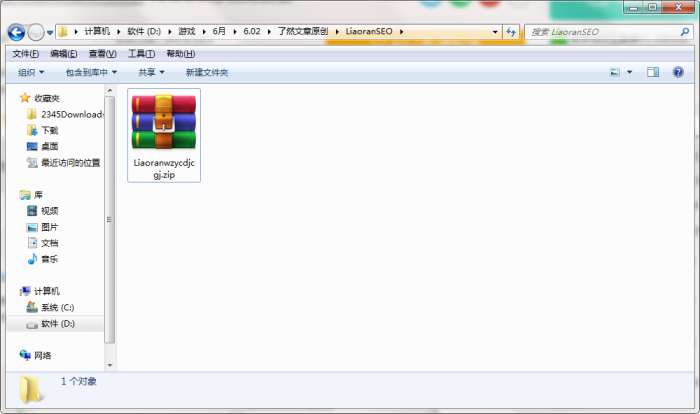Open the 文件(F) menu

pos(25,54)
